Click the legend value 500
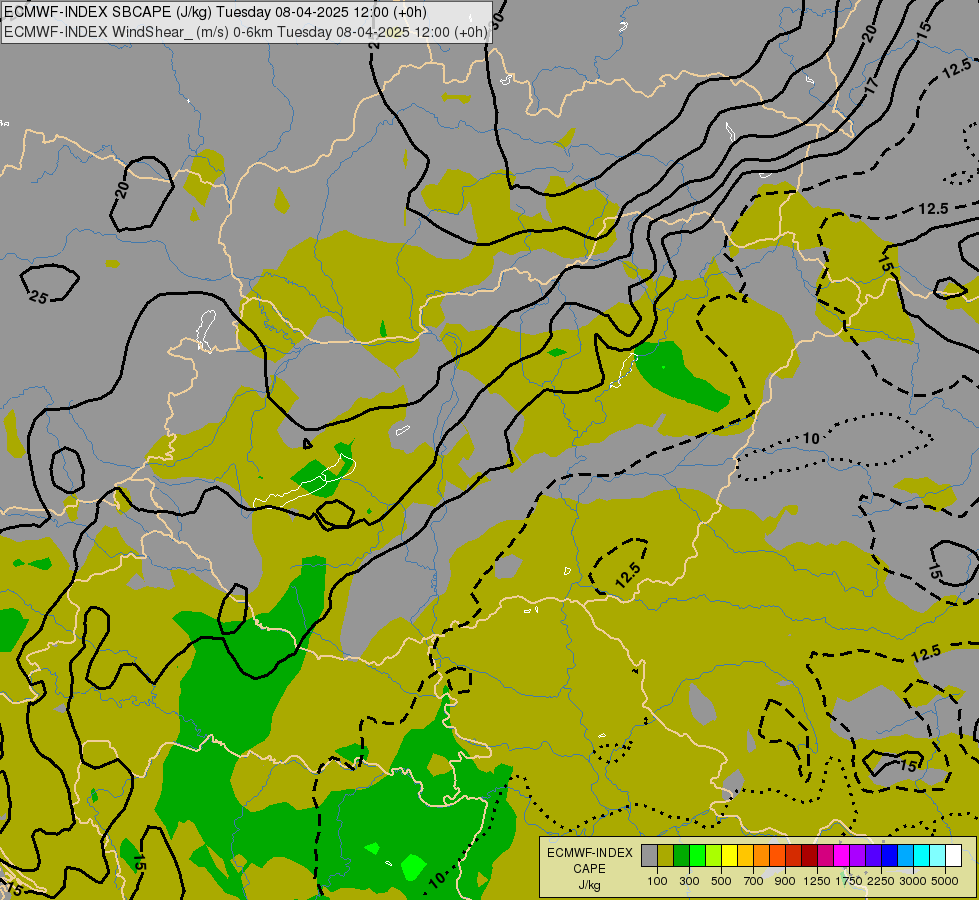 coord(721,881)
